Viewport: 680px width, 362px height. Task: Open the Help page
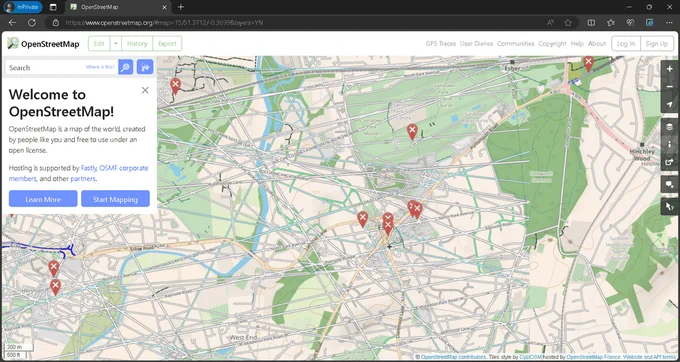(x=577, y=43)
